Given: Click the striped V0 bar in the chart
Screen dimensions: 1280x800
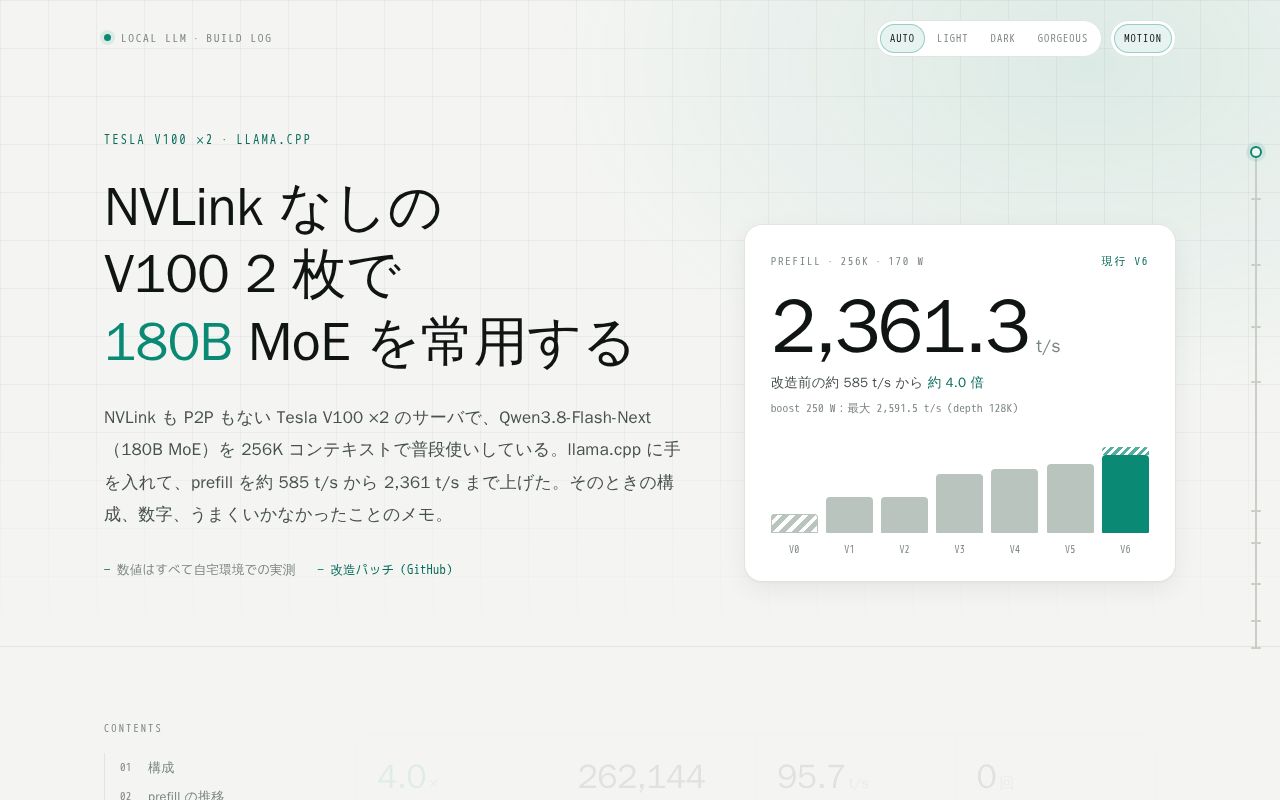Looking at the screenshot, I should click(794, 523).
